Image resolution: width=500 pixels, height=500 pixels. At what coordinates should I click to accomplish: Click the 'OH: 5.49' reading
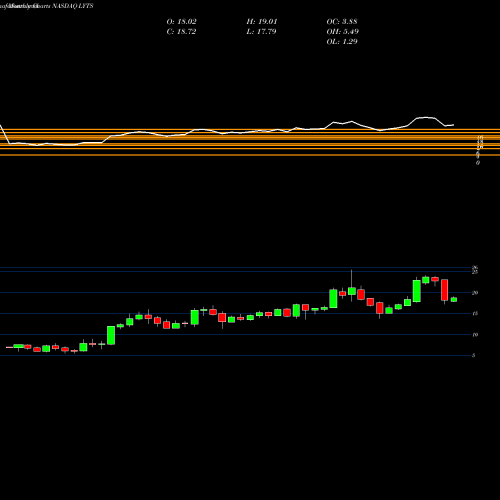click(342, 32)
